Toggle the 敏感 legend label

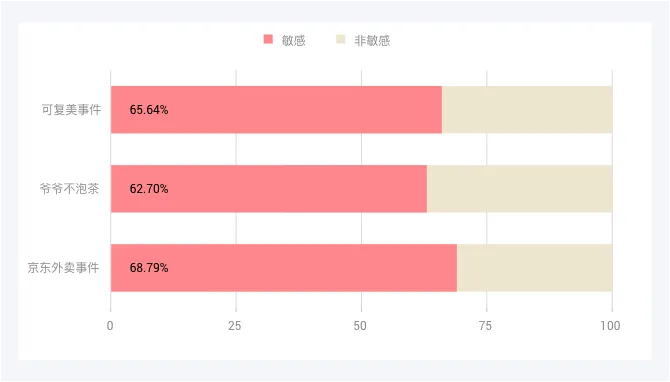294,41
